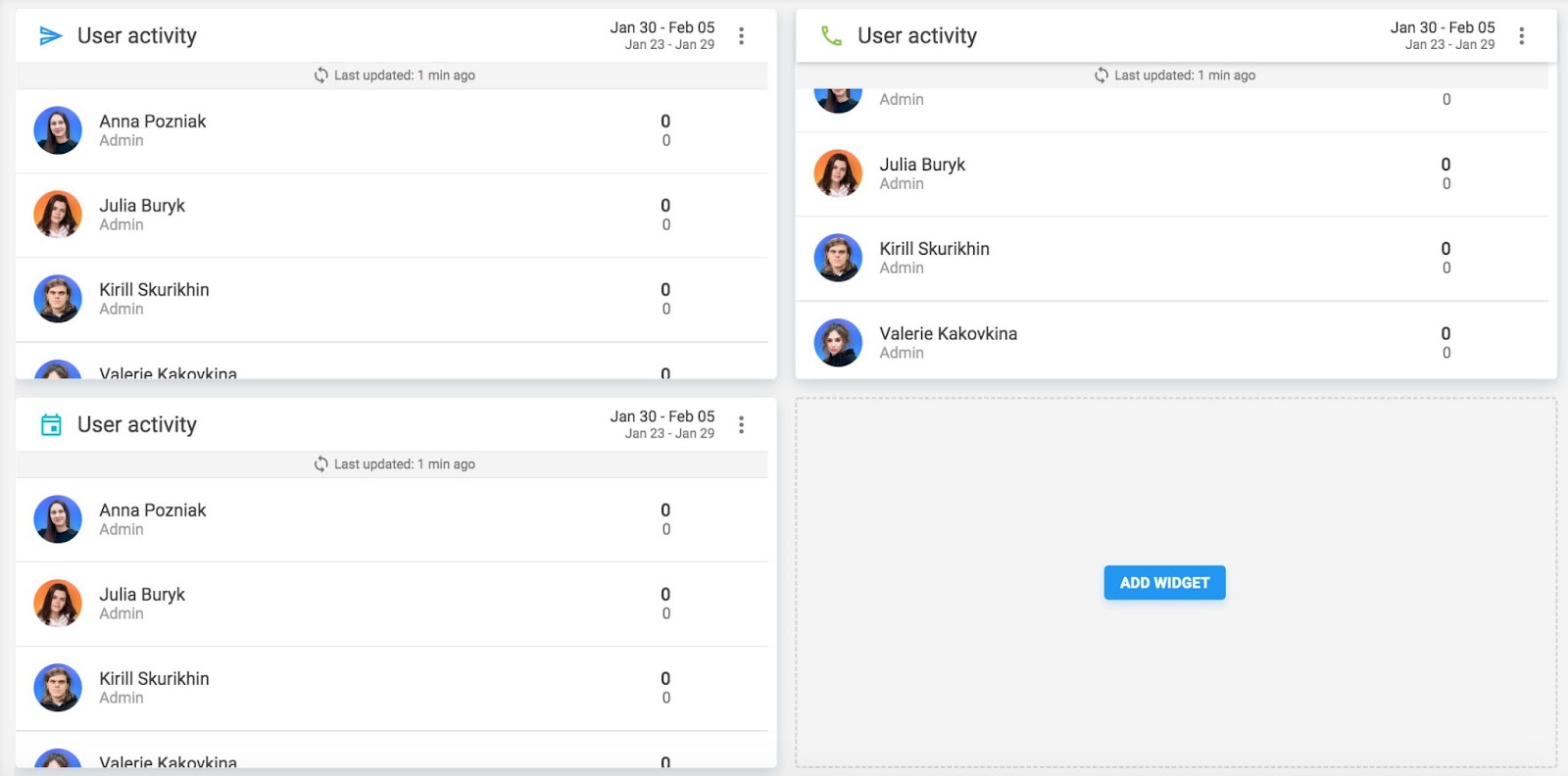The width and height of the screenshot is (1568, 776).
Task: Click refresh icon in calendar widget's Last updated bar
Action: (x=320, y=464)
